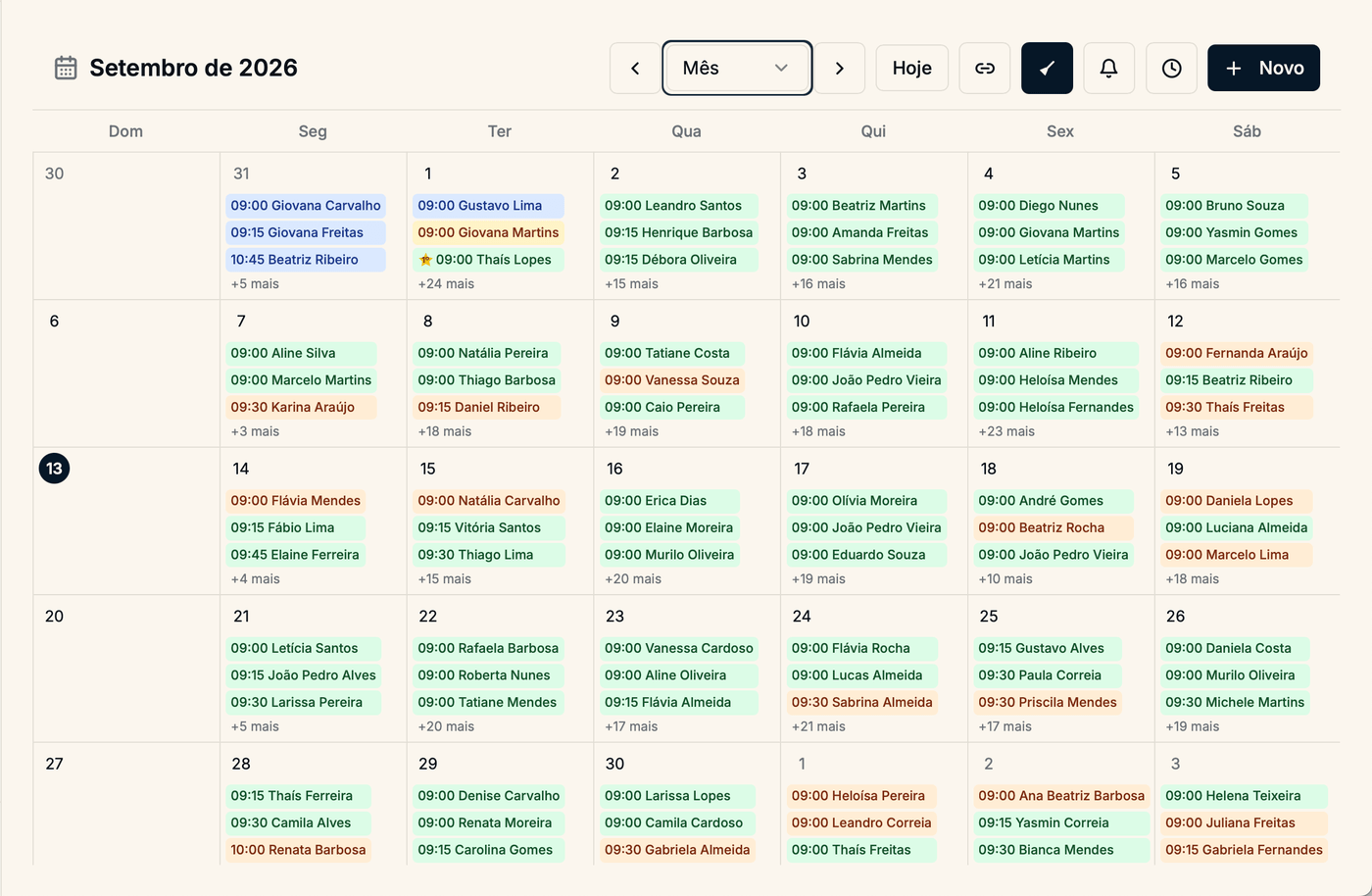1372x896 pixels.
Task: Show the '+23 mais' hidden events
Action: (1006, 431)
